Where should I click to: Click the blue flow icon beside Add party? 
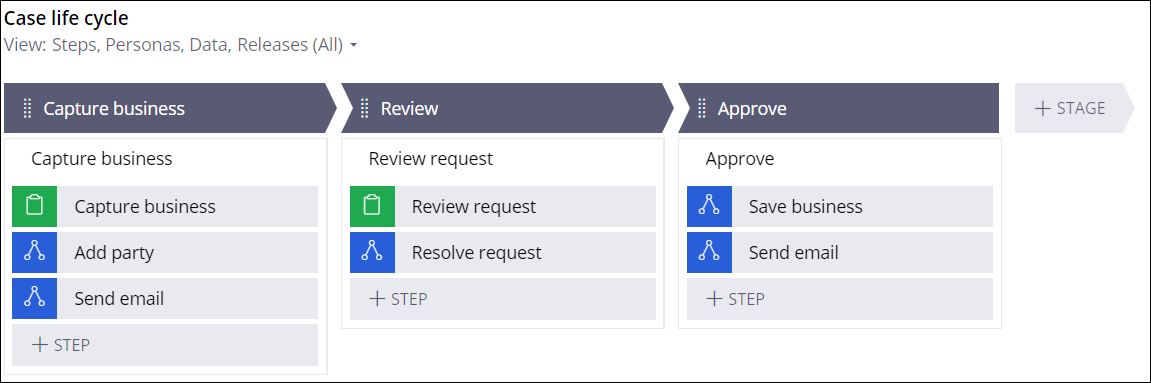[35, 252]
